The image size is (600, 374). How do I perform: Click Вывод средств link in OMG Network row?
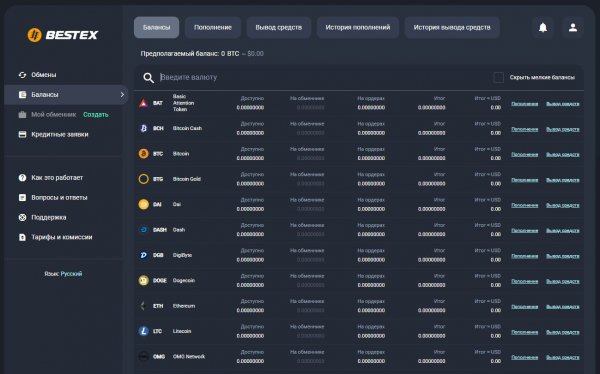(x=562, y=358)
